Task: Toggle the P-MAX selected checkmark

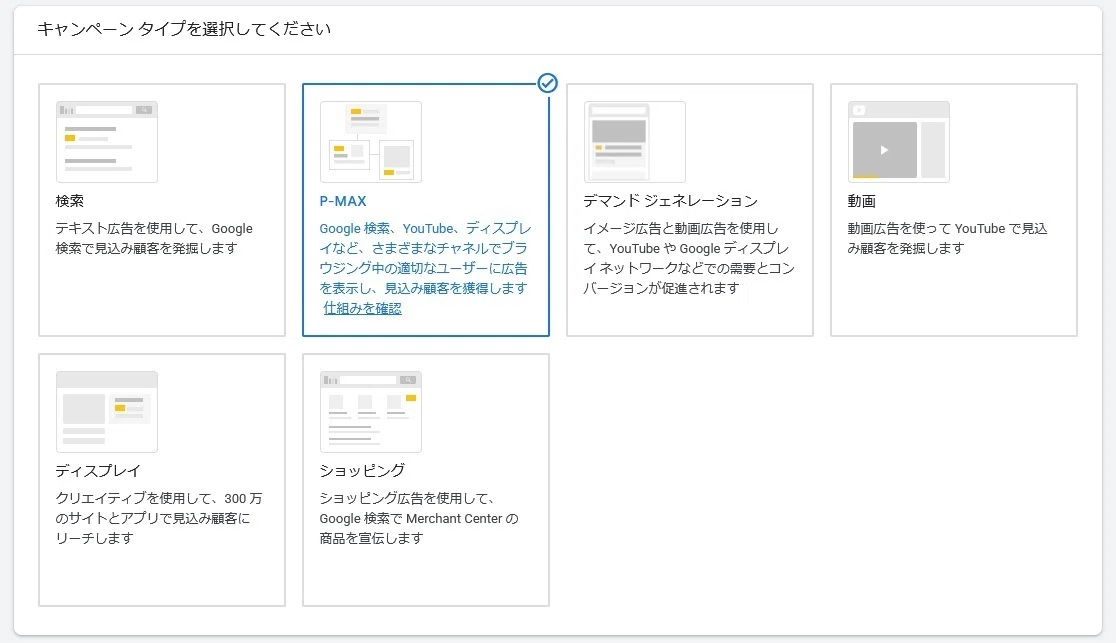Action: (547, 83)
